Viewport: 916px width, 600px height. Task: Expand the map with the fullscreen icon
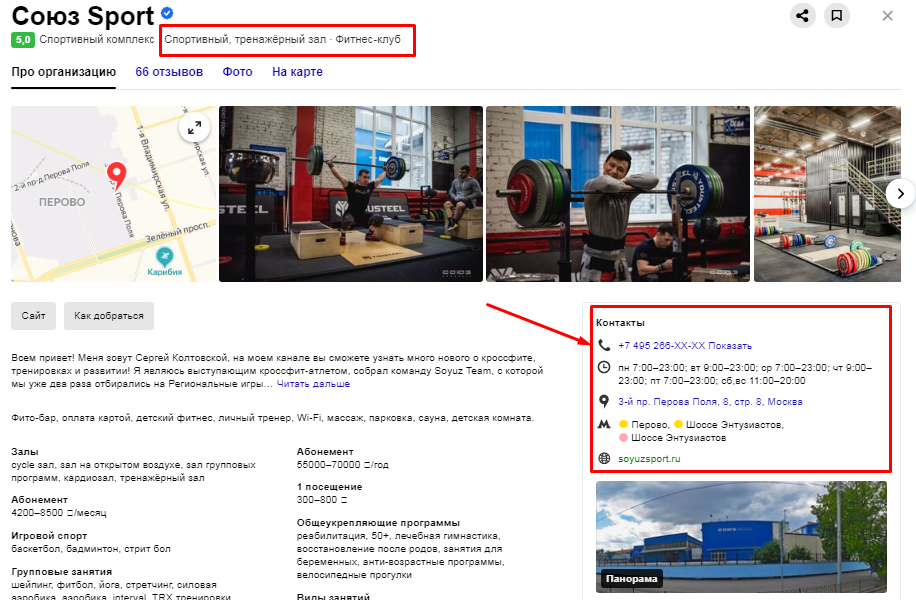click(x=195, y=127)
